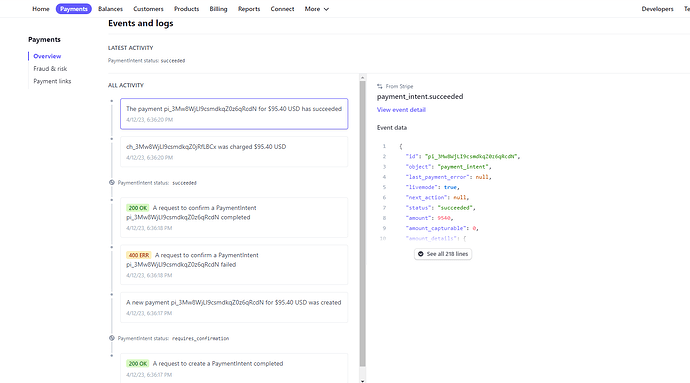Screen dimensions: 690x383
Task: Select Fraud & risk in Payments sidebar
Action: [x=50, y=69]
